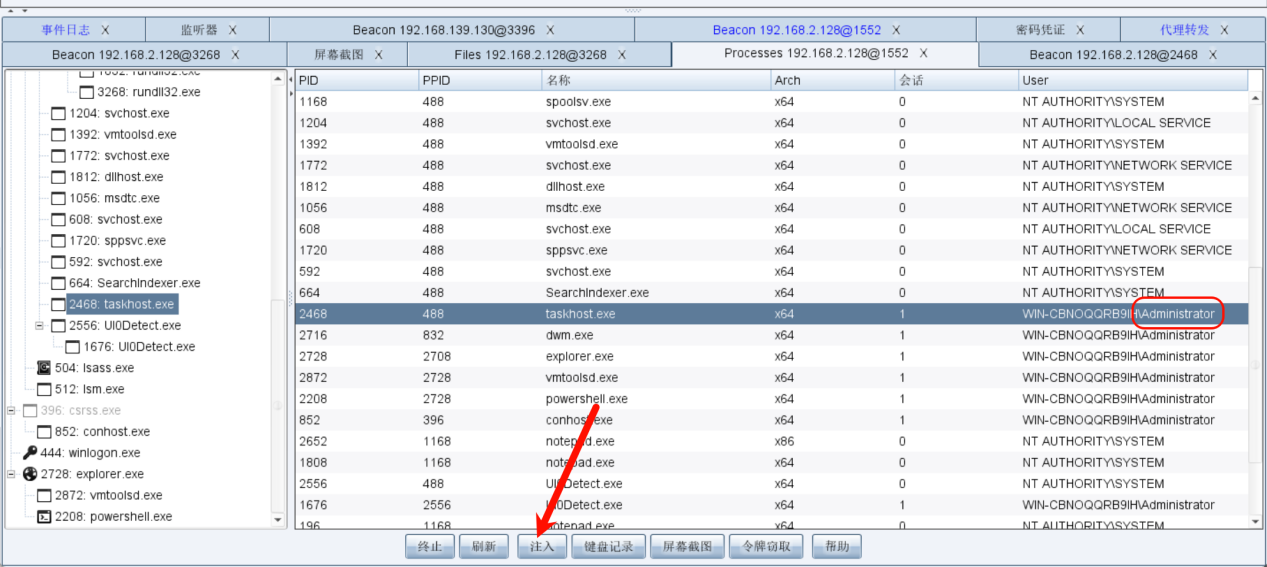The image size is (1267, 567).
Task: Click the key icon beside 444: winlogon.exe
Action: [30, 453]
